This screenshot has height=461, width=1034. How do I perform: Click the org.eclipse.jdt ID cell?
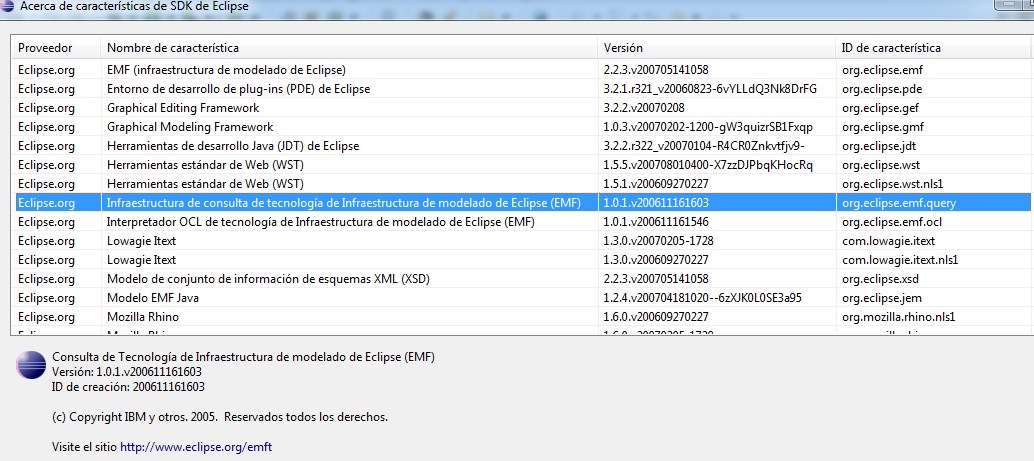tap(879, 146)
